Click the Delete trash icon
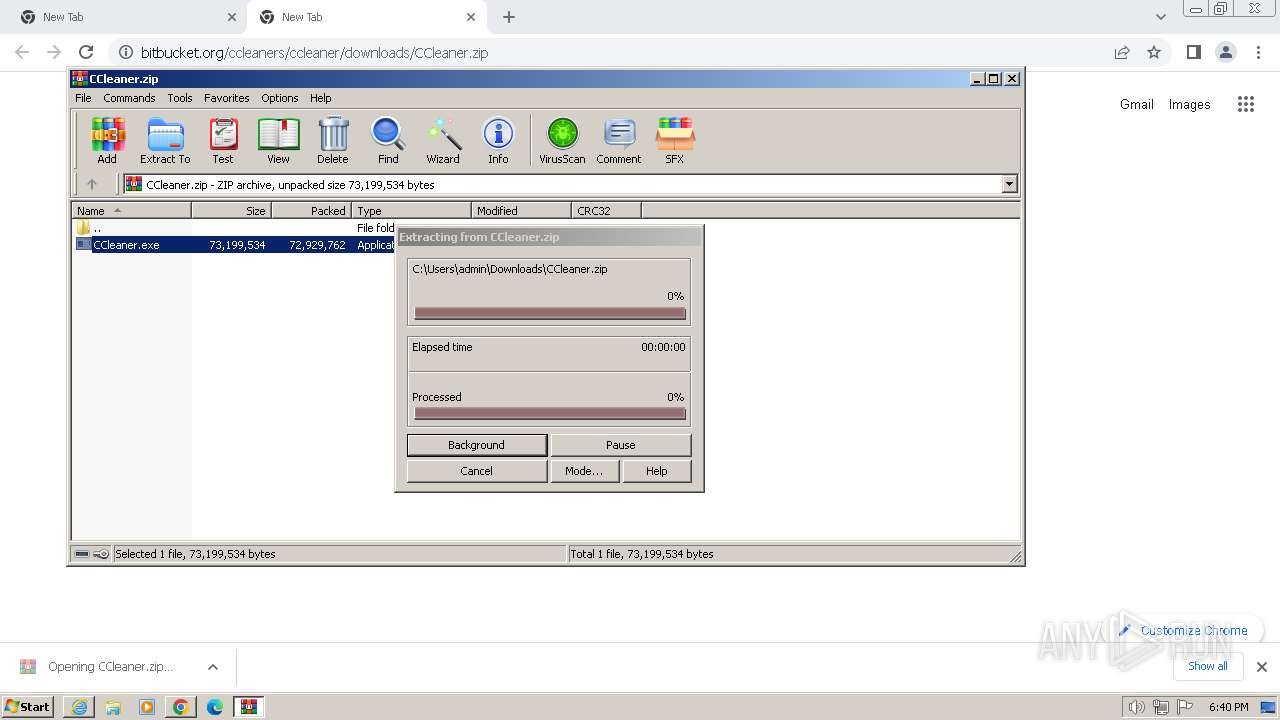Screen dimensions: 1280x720 coord(333,141)
